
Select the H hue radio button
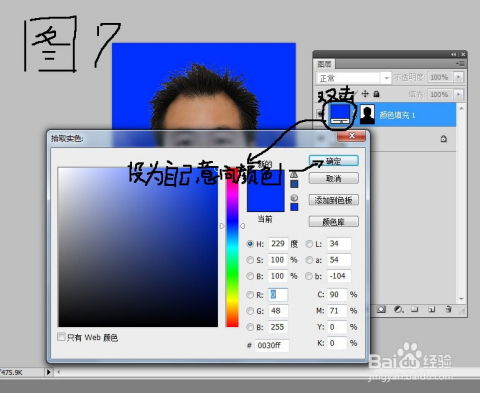(x=250, y=244)
